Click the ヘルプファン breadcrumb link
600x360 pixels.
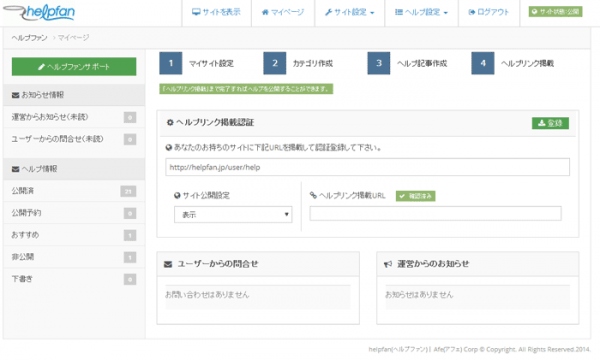29,37
